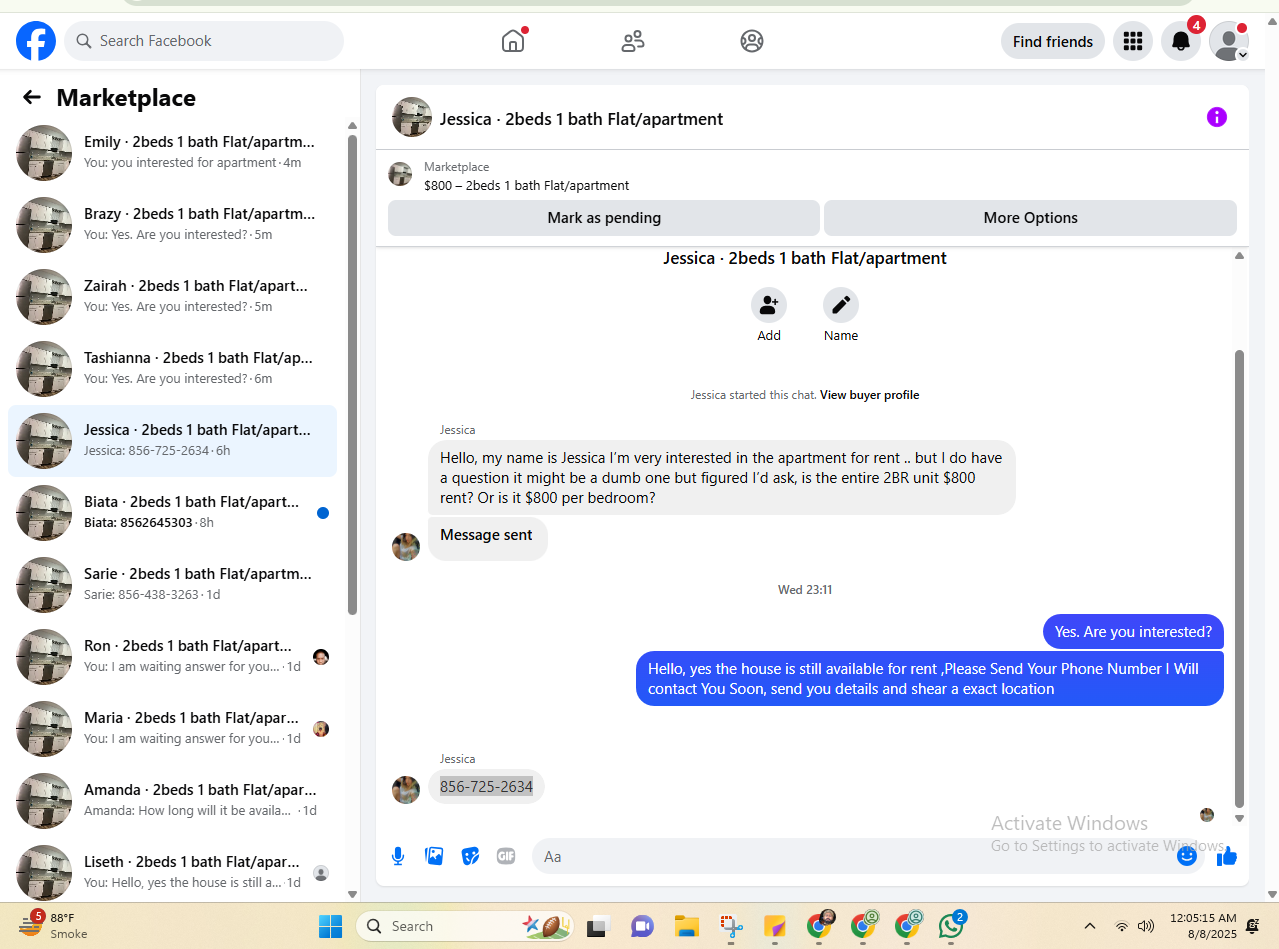Viewport: 1279px width, 949px height.
Task: Click the Facebook logo icon
Action: [x=36, y=41]
